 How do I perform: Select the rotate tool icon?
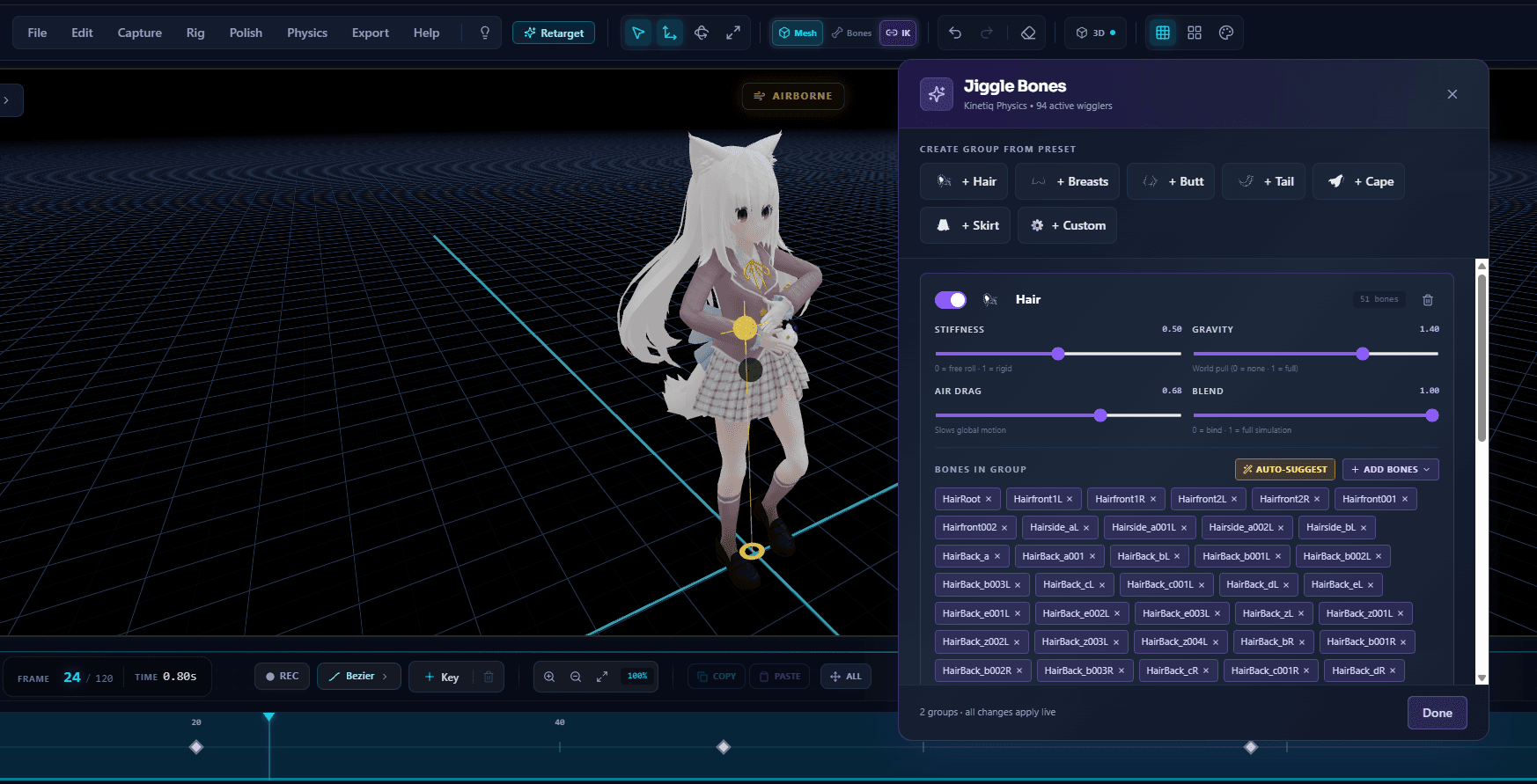coord(702,33)
